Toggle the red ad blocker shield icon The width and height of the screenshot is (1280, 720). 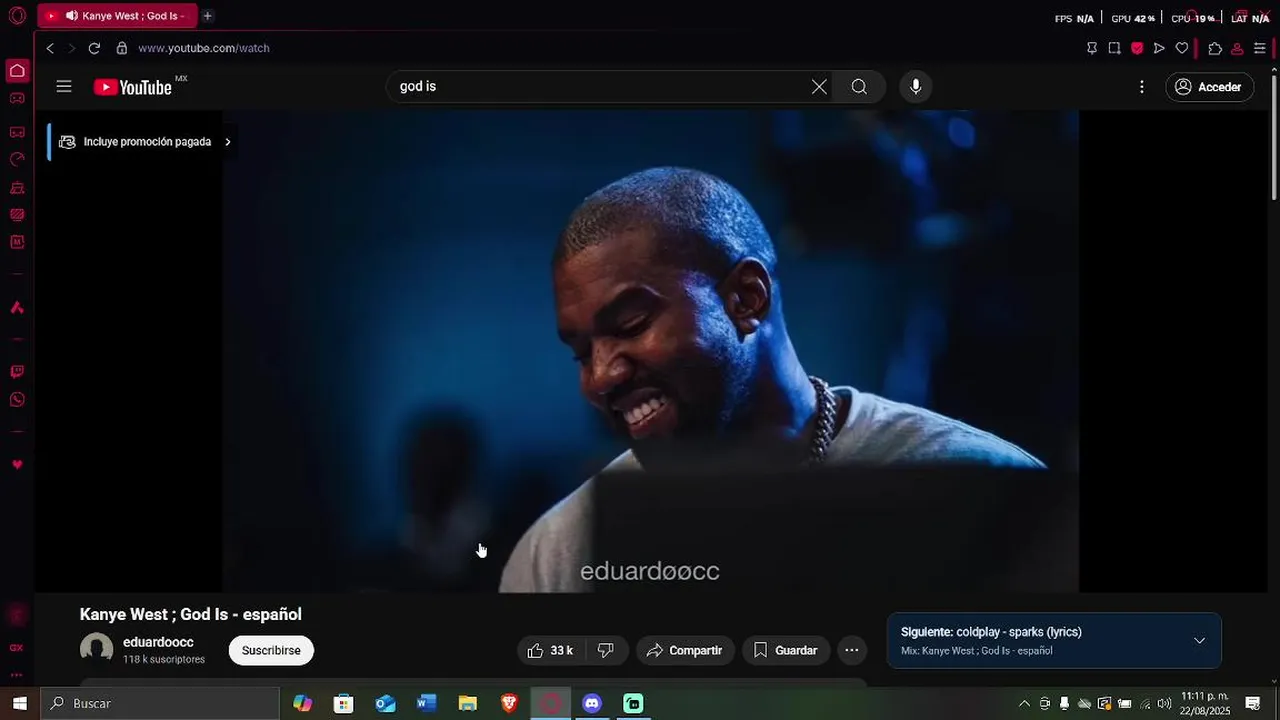tap(1137, 48)
